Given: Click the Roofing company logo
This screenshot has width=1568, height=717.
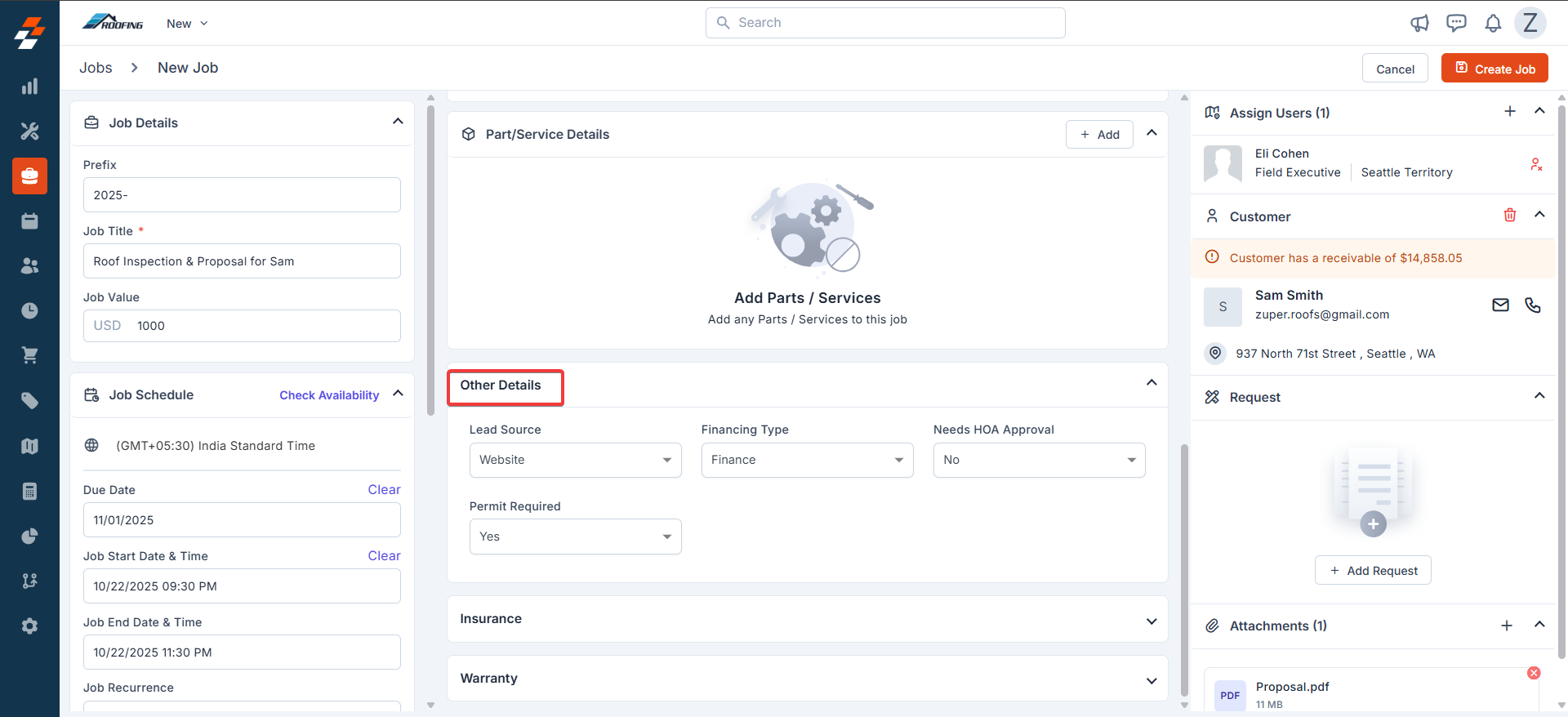Looking at the screenshot, I should tap(113, 23).
